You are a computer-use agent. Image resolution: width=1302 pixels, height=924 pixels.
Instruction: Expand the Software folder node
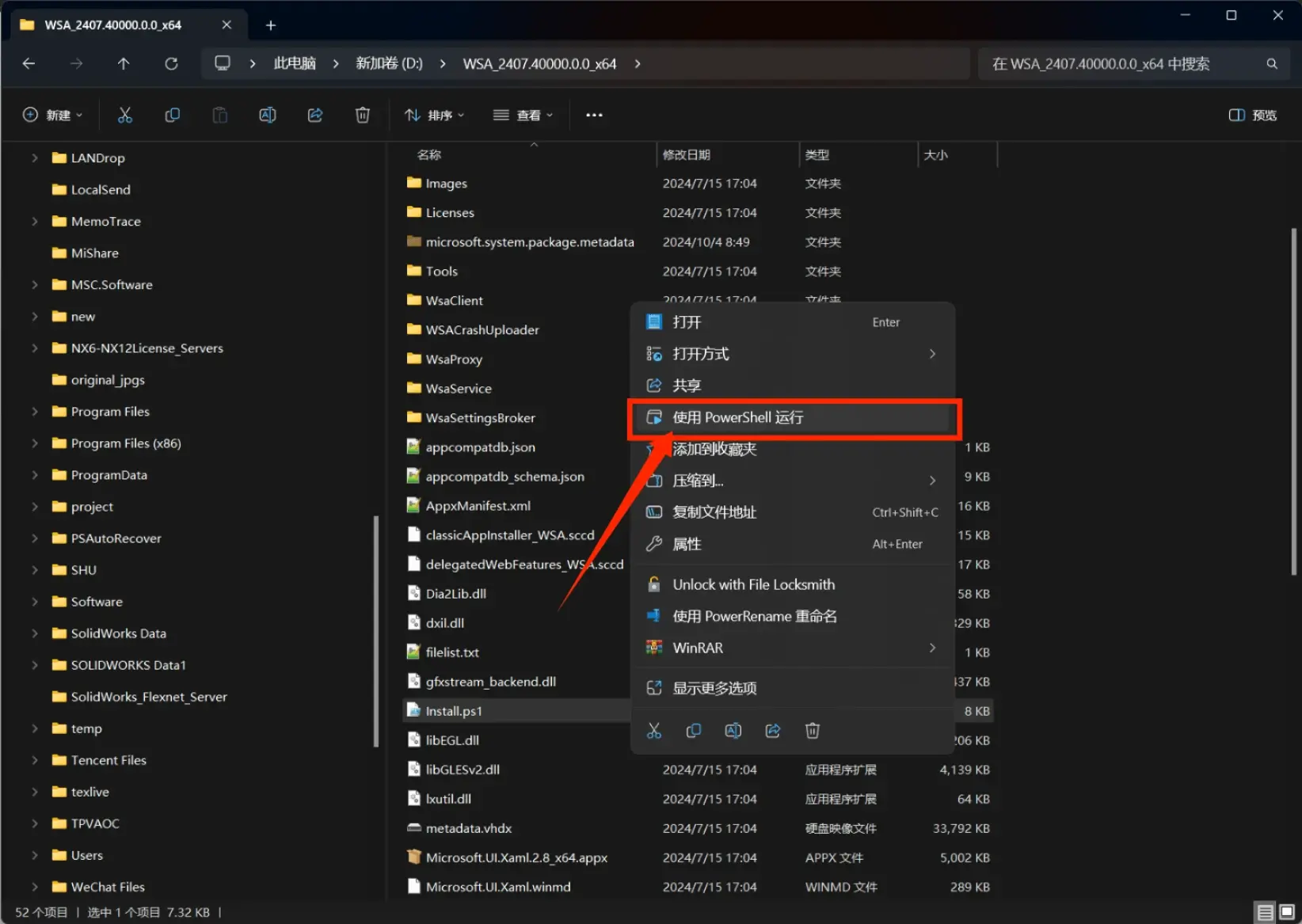coord(34,601)
